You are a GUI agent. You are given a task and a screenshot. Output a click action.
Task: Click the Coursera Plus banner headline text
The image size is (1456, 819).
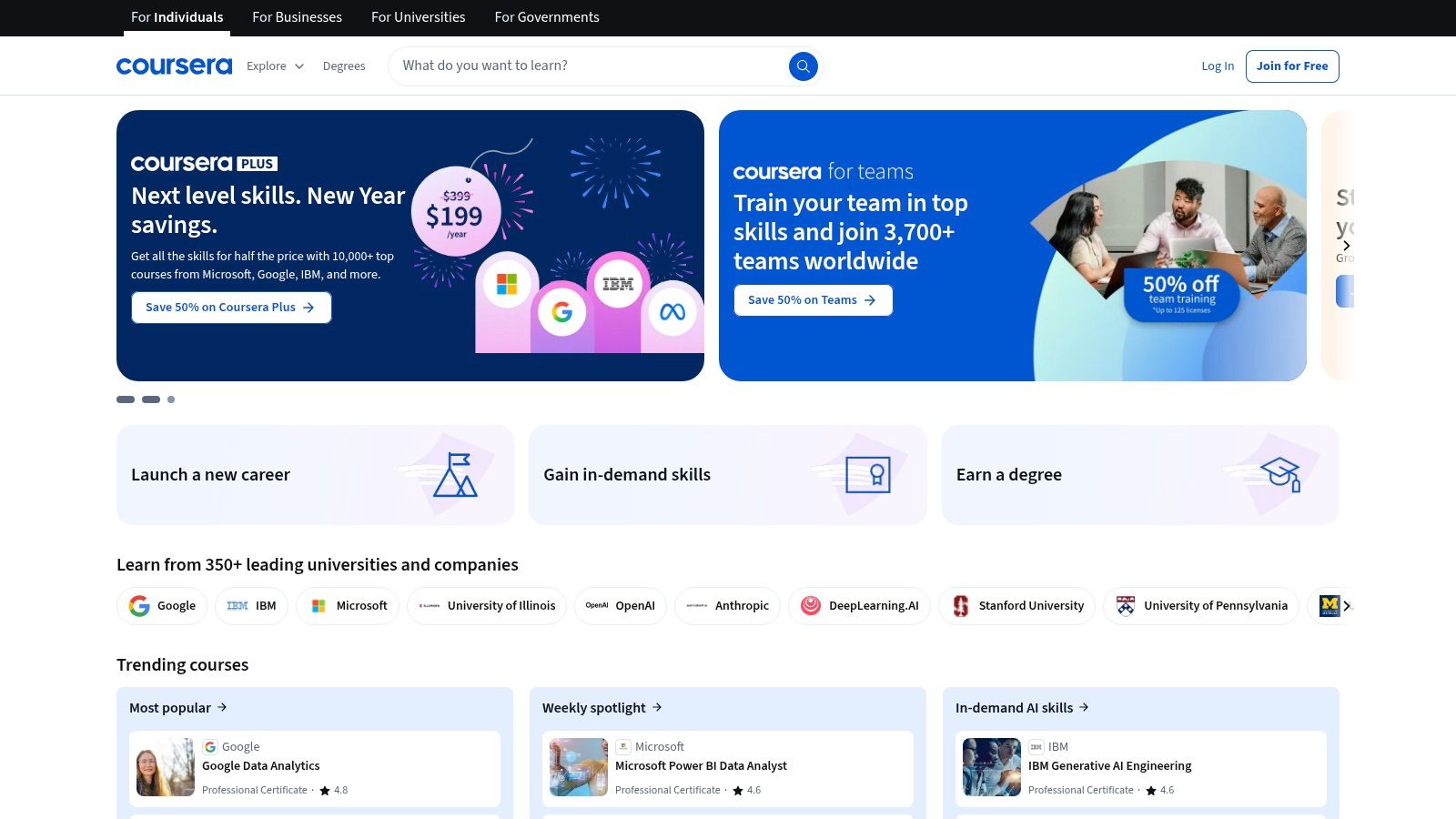[268, 210]
